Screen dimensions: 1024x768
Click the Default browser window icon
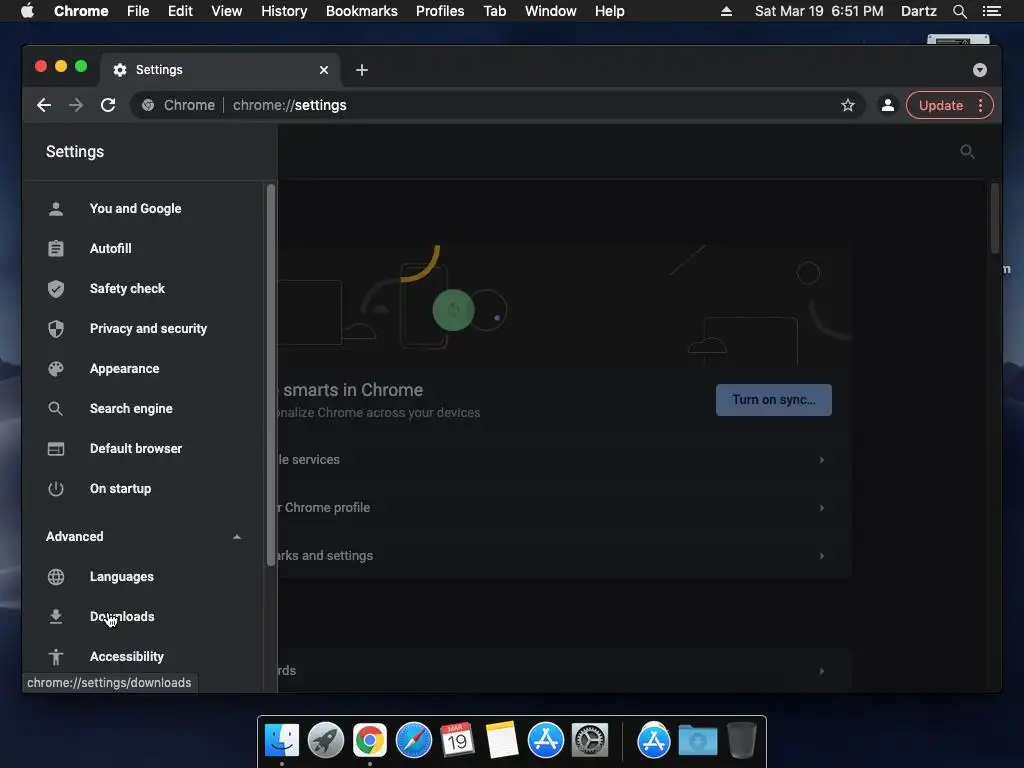(x=56, y=449)
